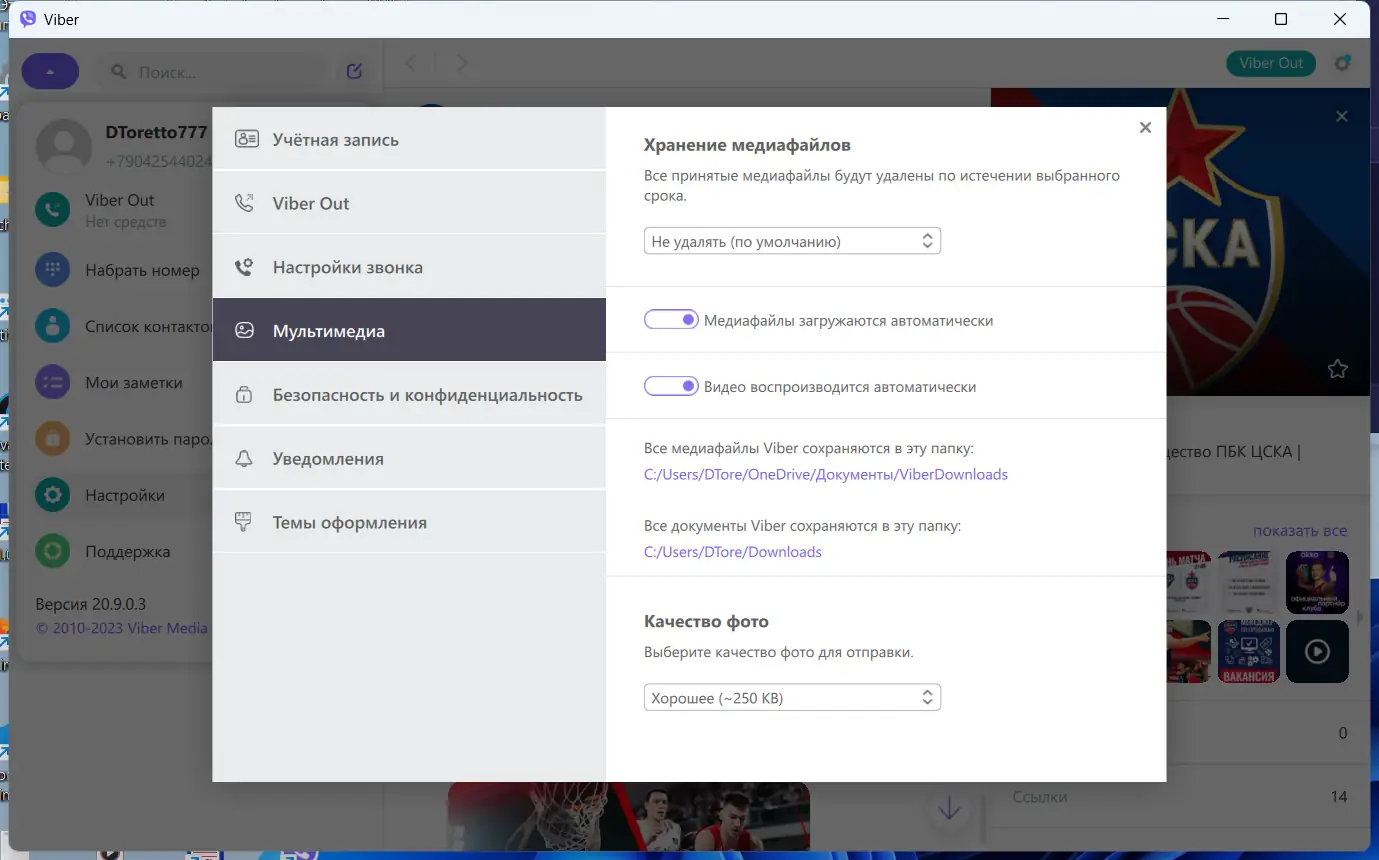Disable automatic media file downloads
1379x860 pixels.
[x=671, y=319]
